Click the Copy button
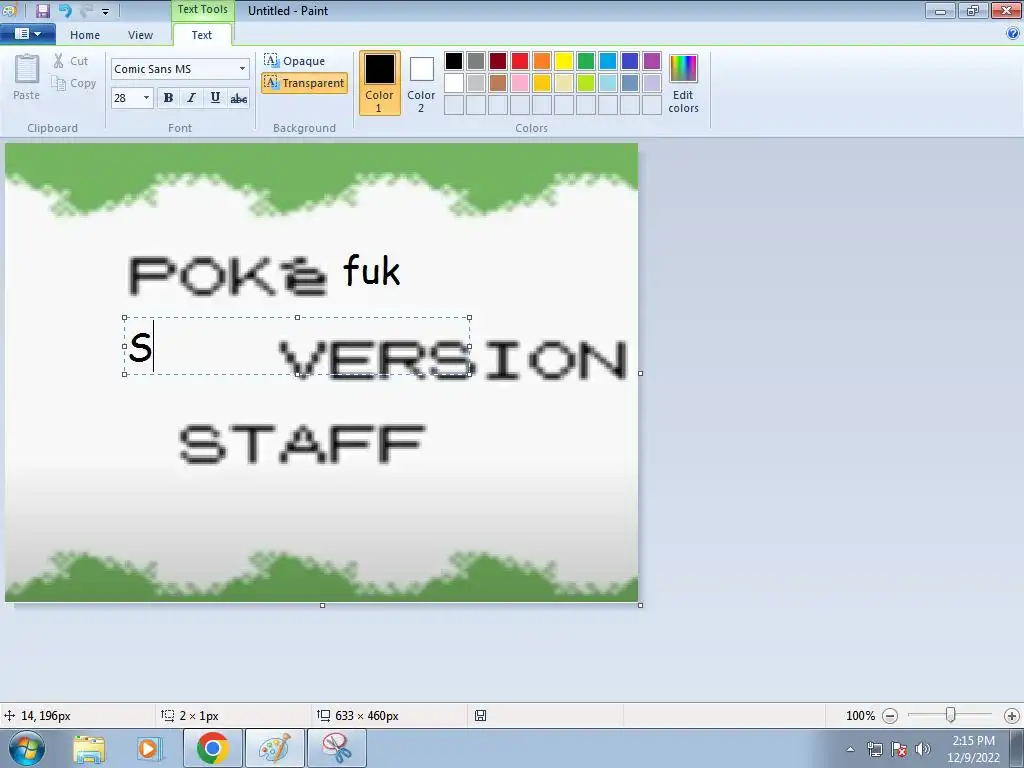This screenshot has height=768, width=1024. (x=74, y=84)
